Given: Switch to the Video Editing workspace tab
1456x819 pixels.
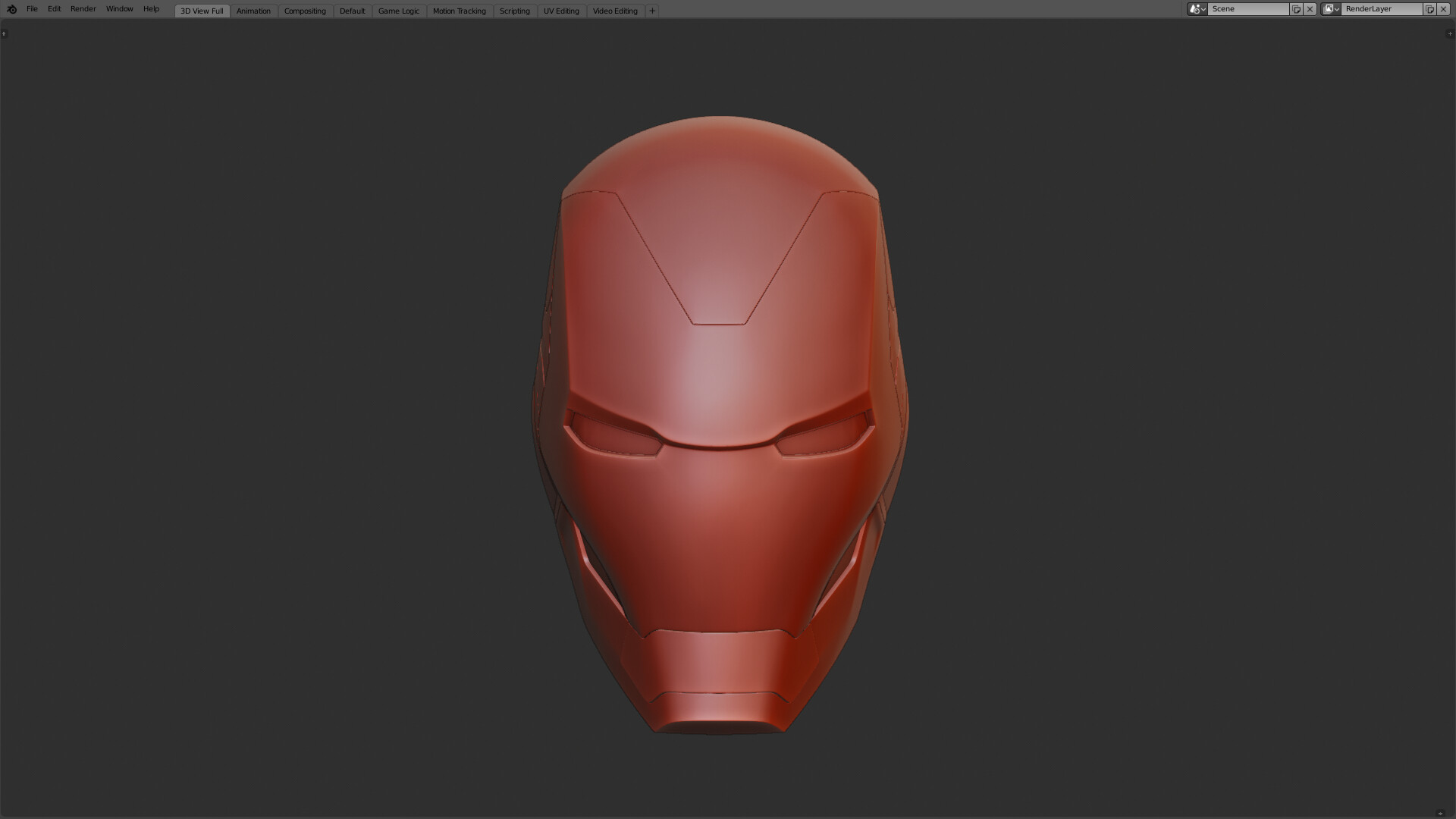Looking at the screenshot, I should 615,11.
